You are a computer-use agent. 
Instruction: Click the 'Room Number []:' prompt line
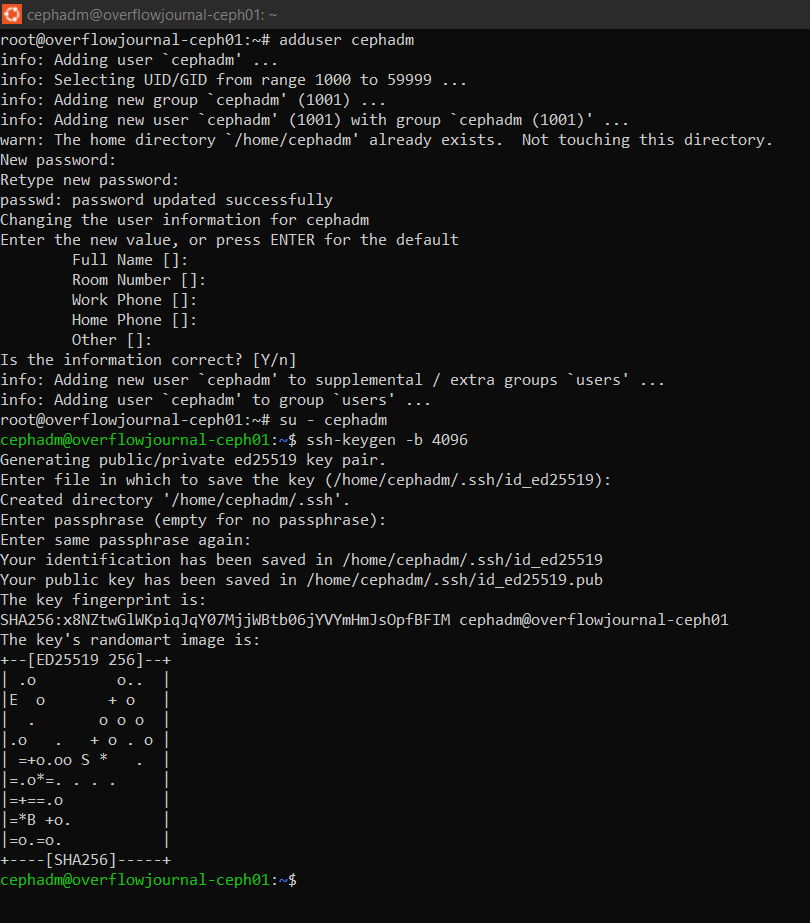point(139,280)
